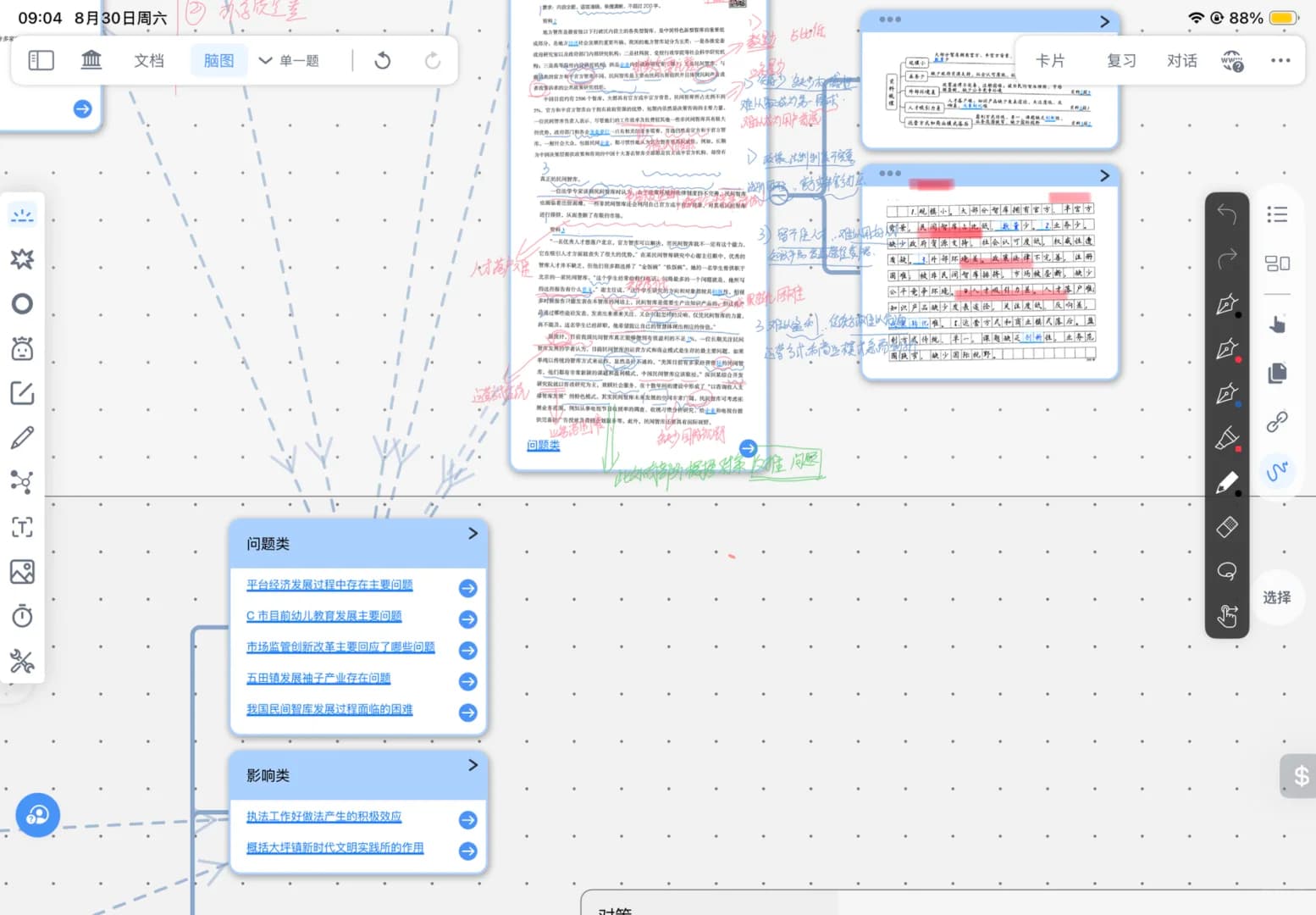Click the link chain icon in the right panel
The width and height of the screenshot is (1316, 915).
(x=1277, y=421)
